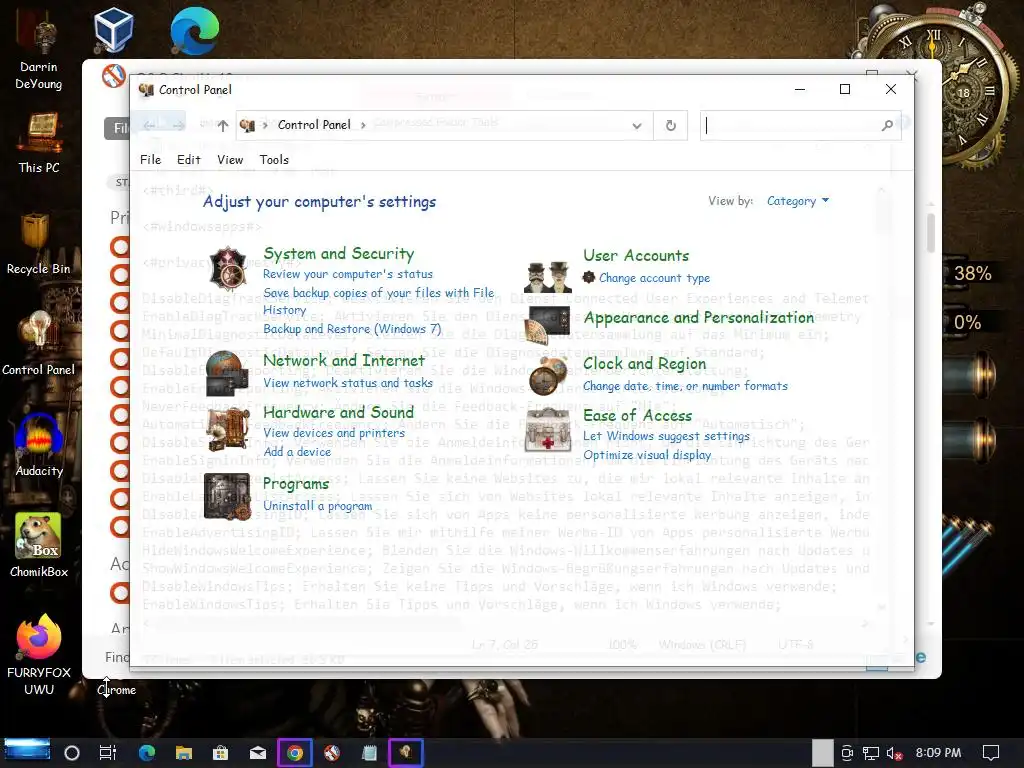Click Programs heading link
The image size is (1024, 768).
[x=296, y=484]
